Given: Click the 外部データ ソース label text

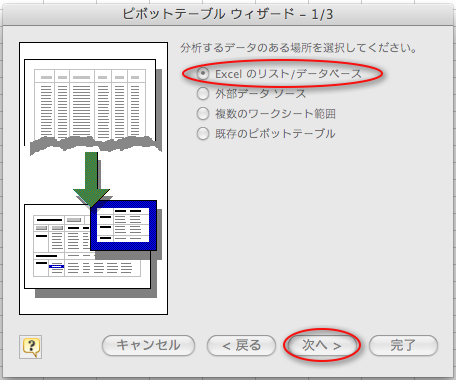Looking at the screenshot, I should coord(260,94).
